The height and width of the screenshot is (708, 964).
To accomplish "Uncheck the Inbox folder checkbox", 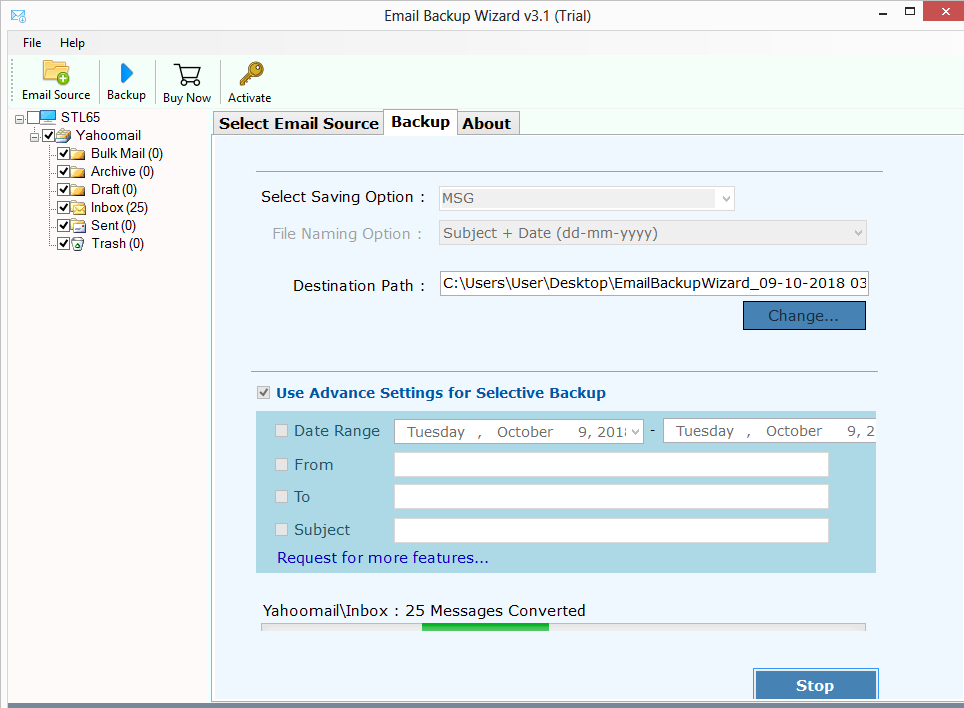I will pos(63,207).
